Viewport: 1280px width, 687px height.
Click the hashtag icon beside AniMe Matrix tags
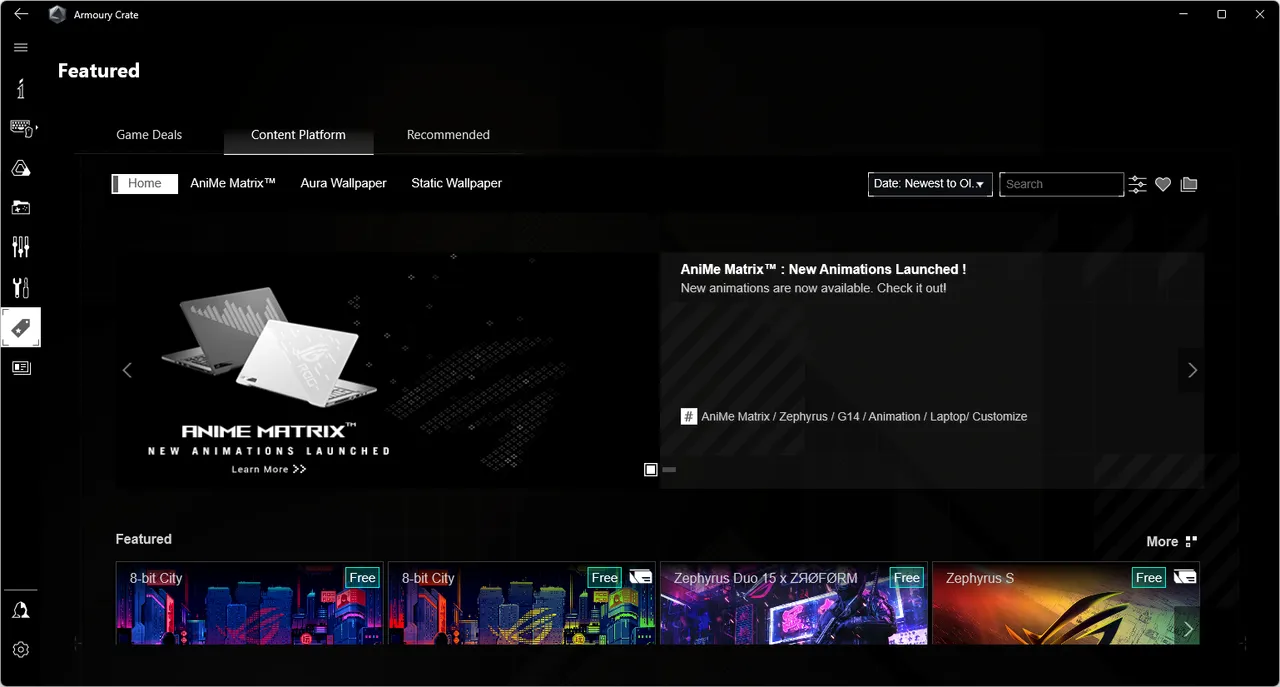[689, 416]
